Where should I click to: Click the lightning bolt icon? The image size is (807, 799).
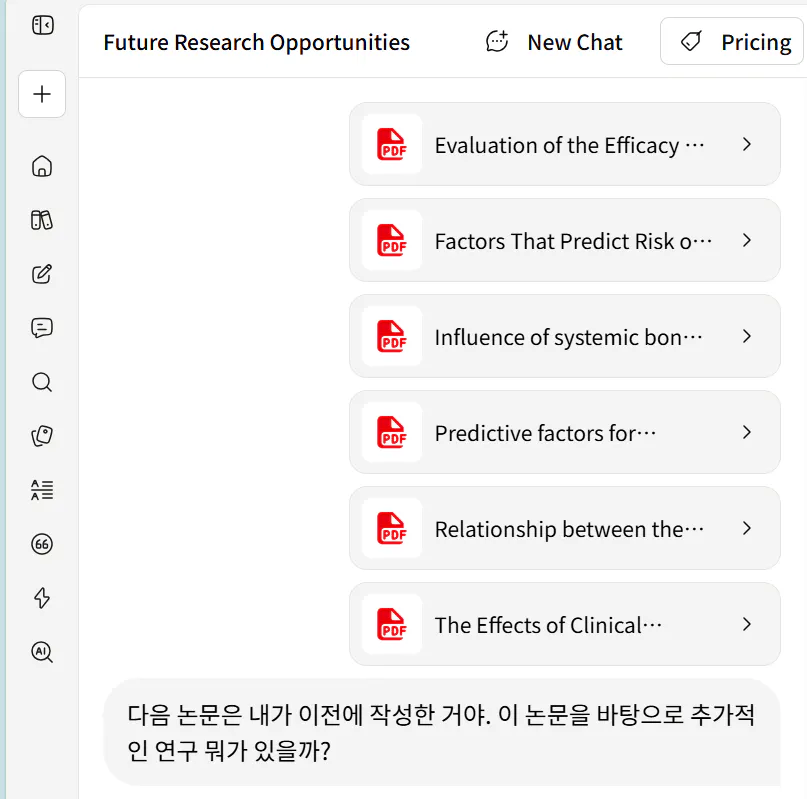pos(42,598)
